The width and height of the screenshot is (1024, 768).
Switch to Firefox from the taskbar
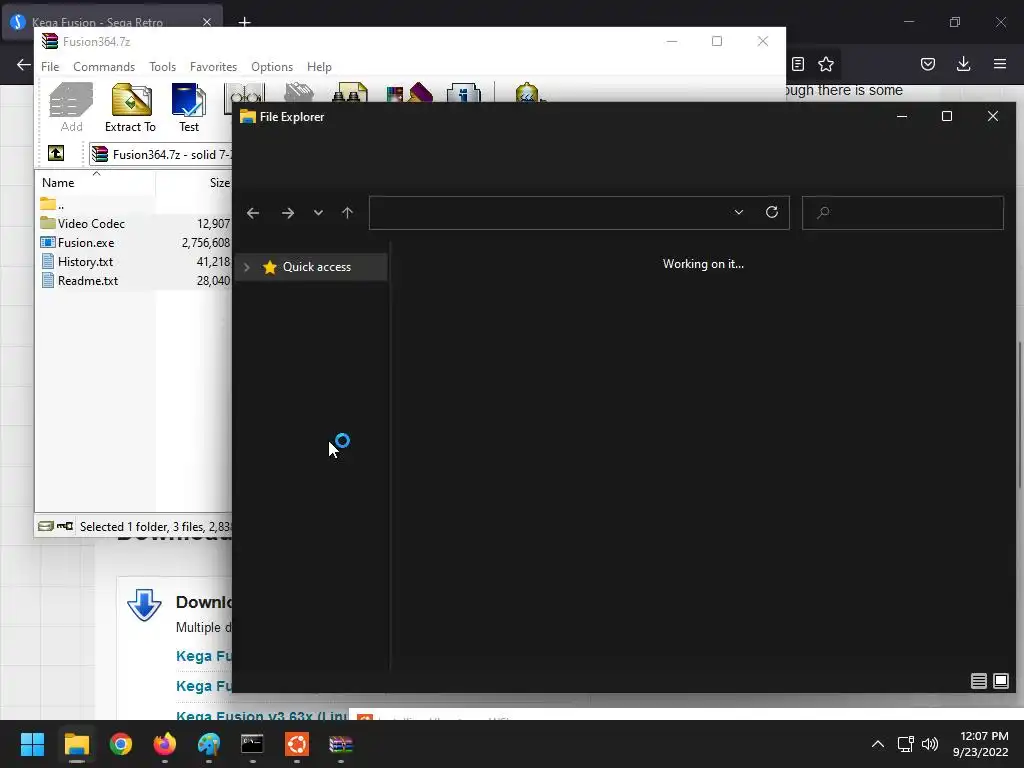(165, 744)
